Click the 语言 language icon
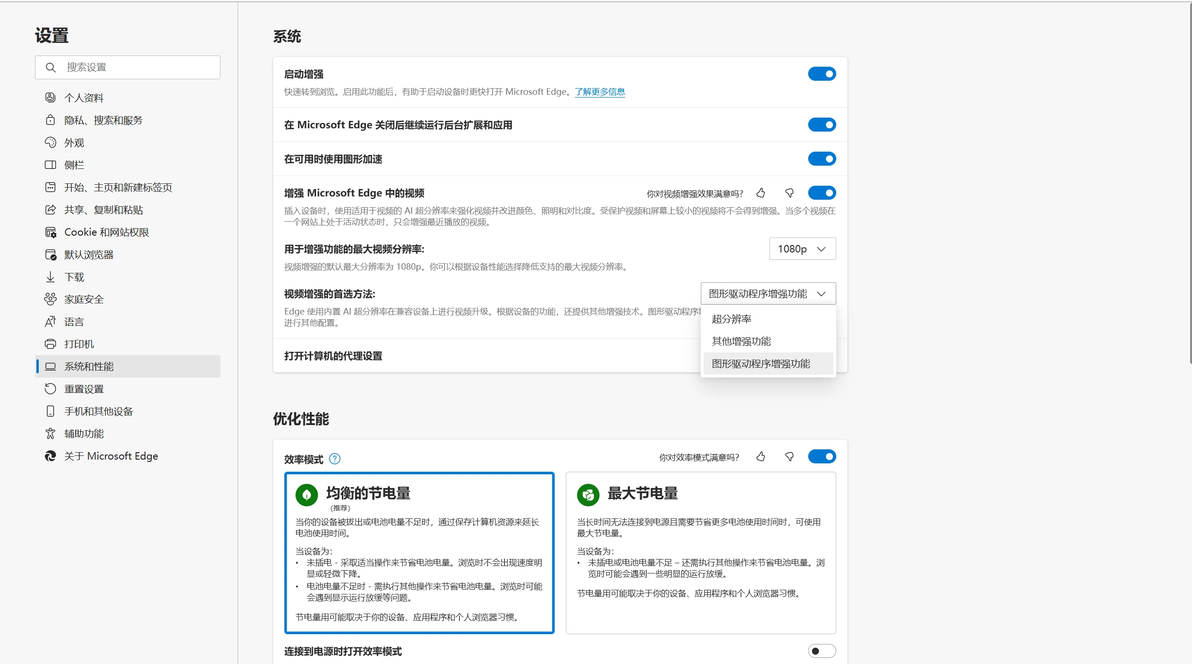The height and width of the screenshot is (664, 1192). pyautogui.click(x=50, y=322)
